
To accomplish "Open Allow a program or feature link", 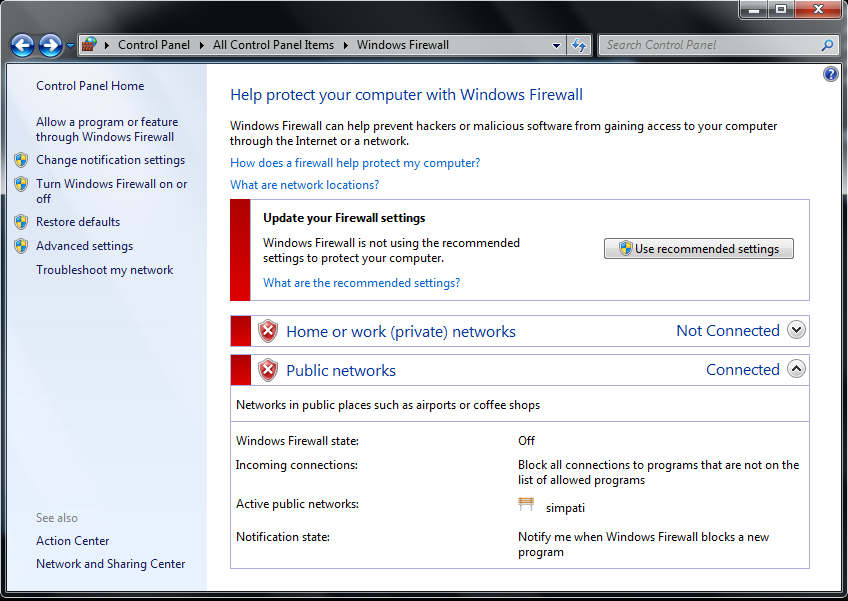I will pyautogui.click(x=107, y=129).
